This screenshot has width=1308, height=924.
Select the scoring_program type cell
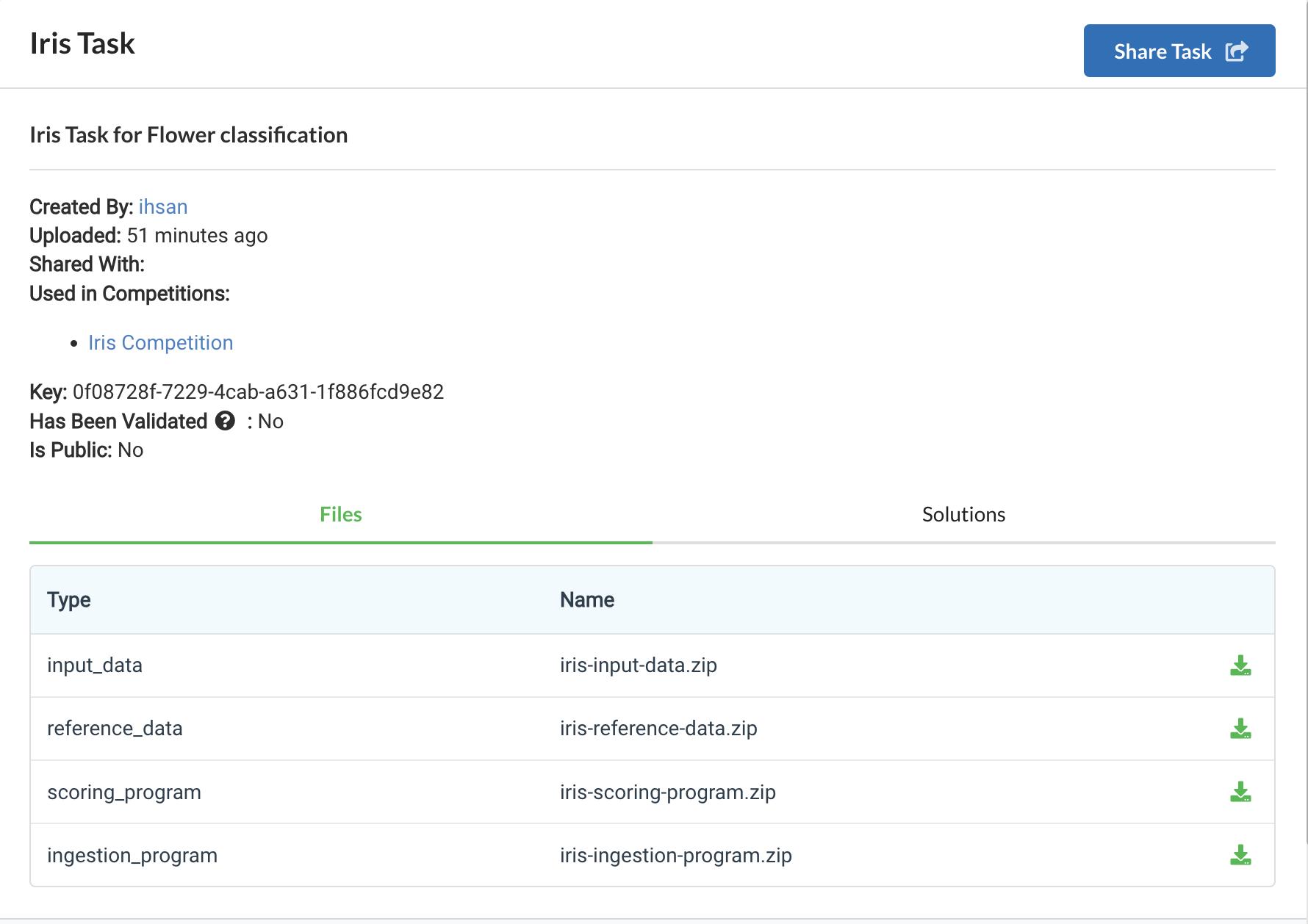point(124,793)
